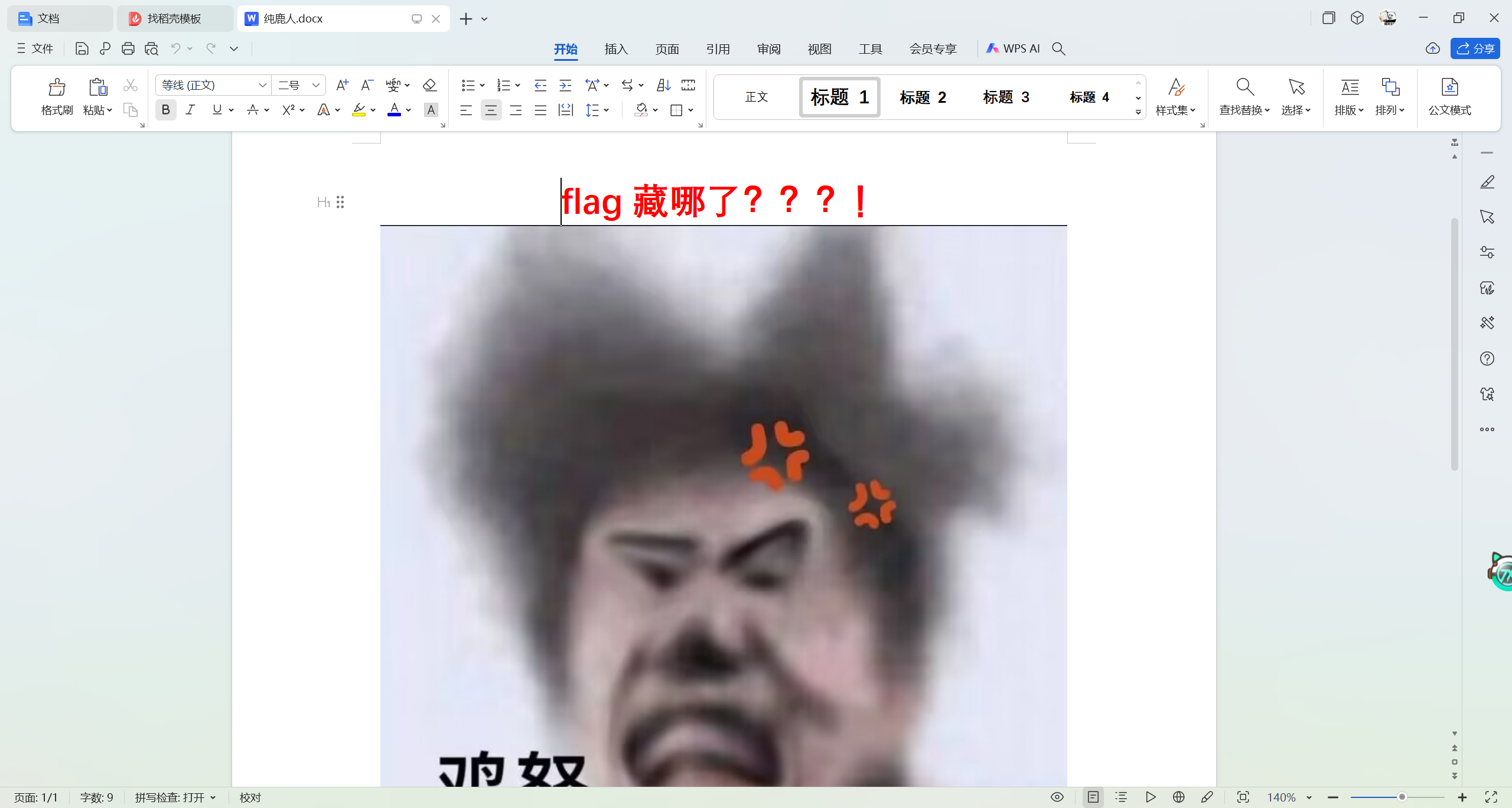Toggle underline formatting
Screen dimensions: 1512x808
[218, 110]
